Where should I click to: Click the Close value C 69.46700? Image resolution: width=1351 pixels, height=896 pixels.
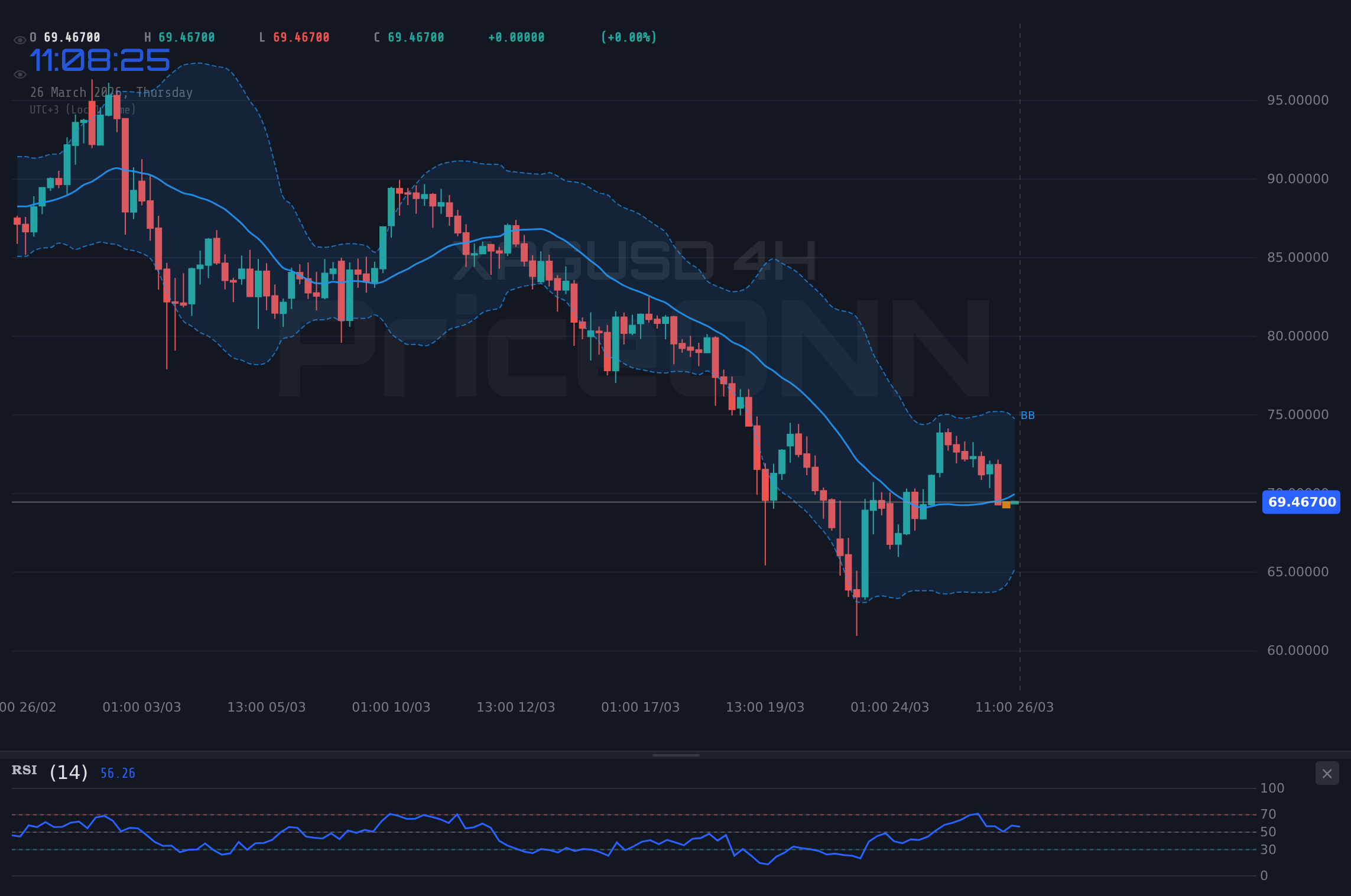click(408, 36)
